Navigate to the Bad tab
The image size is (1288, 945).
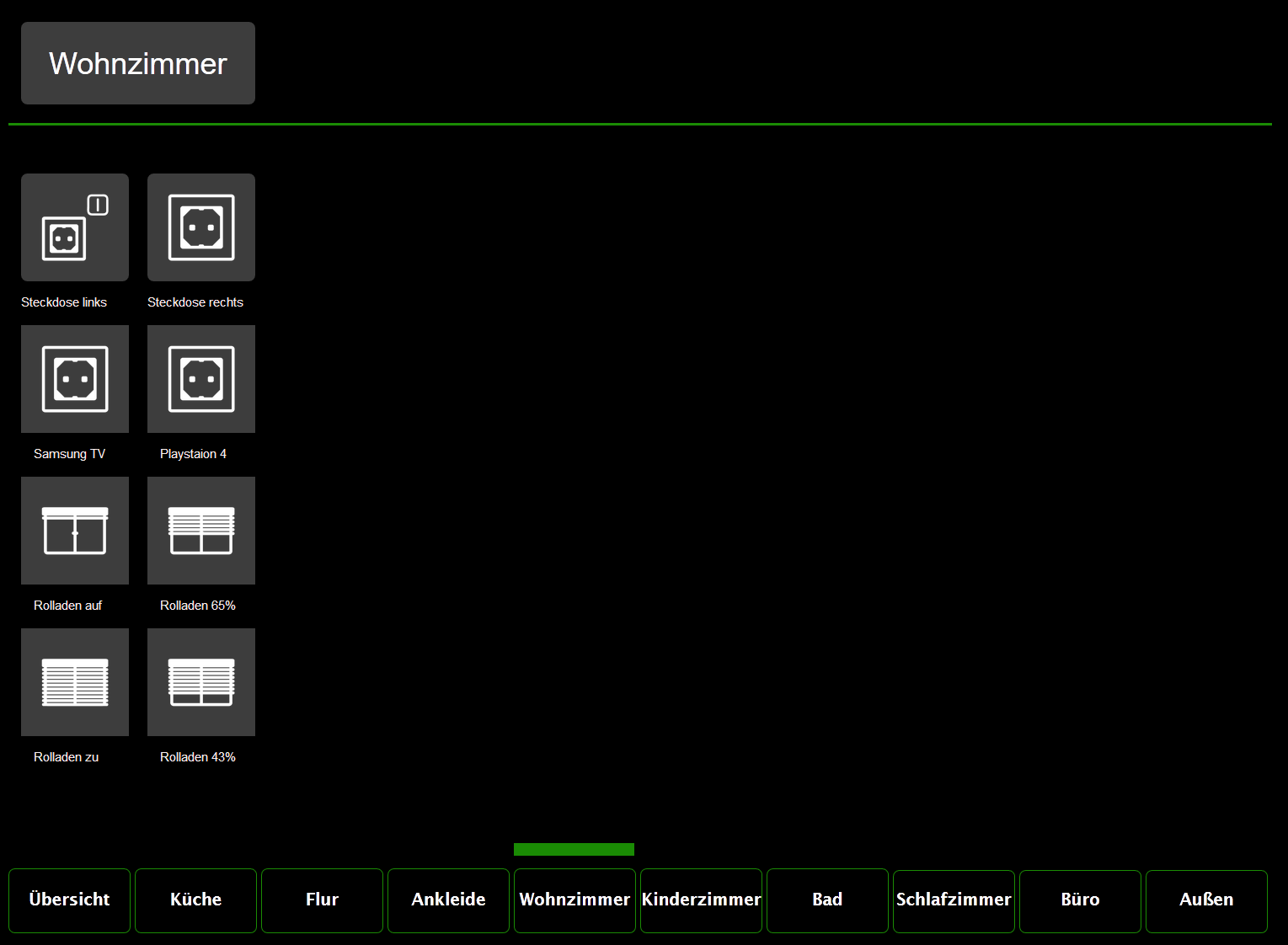coord(827,900)
